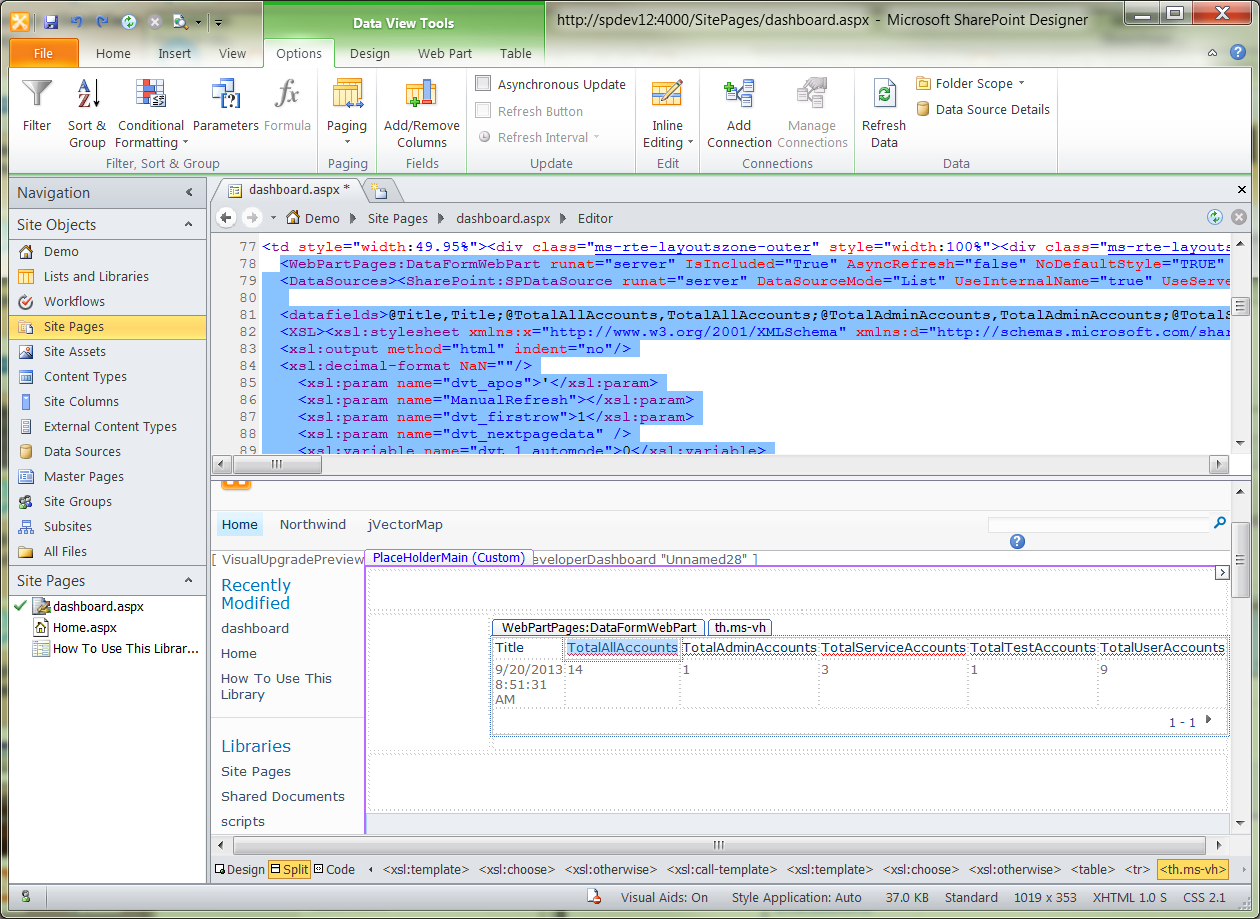Select Data Sources in Site Objects
This screenshot has width=1260, height=919.
(82, 451)
